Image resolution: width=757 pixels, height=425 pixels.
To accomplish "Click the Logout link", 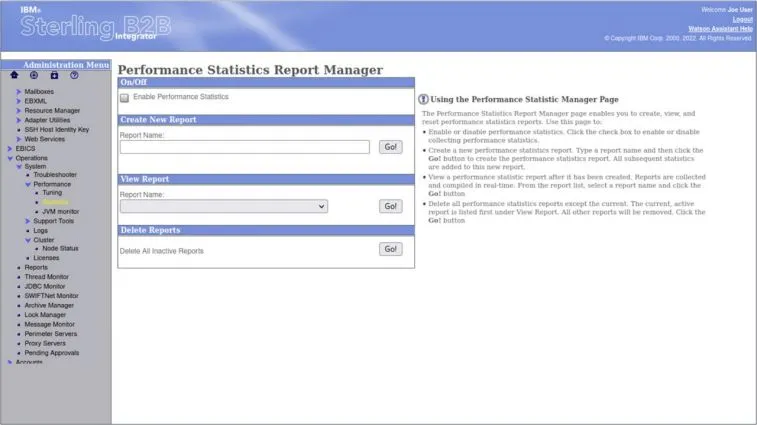I will 743,19.
